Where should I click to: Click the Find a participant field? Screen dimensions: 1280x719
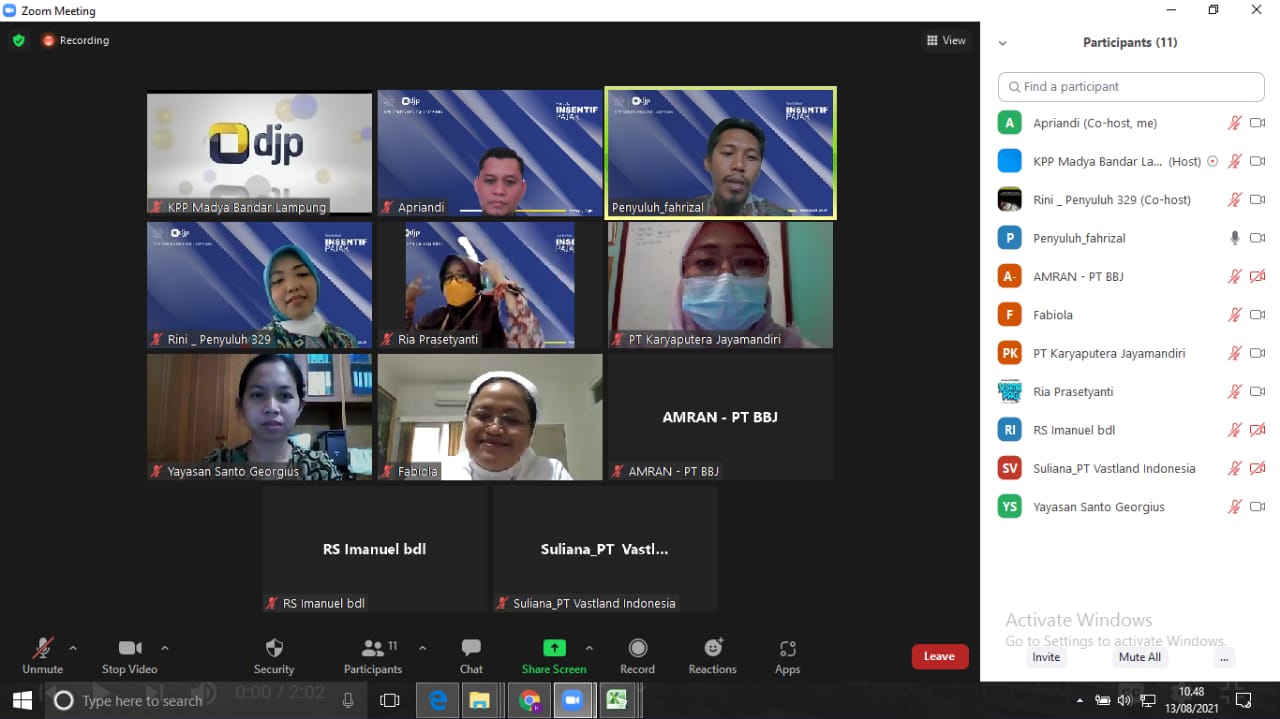(1131, 87)
